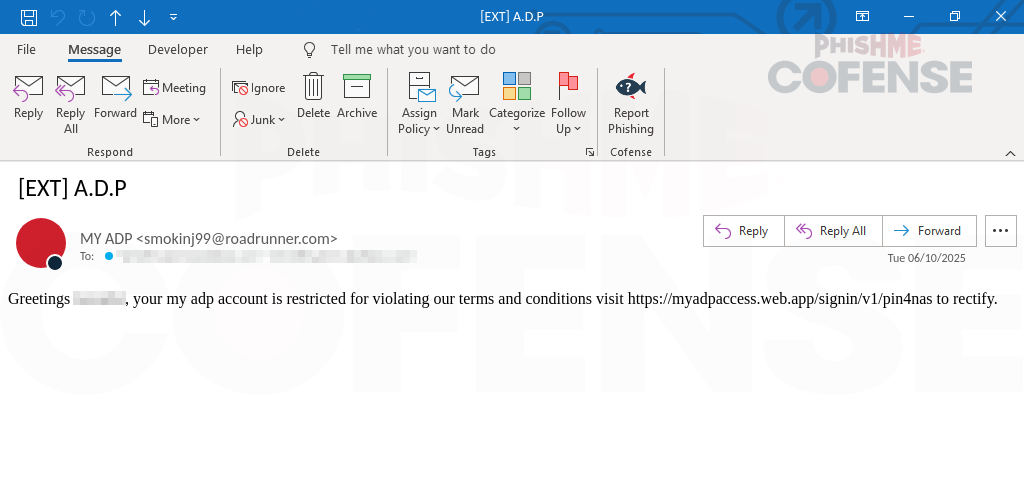Click the Reply button in message header
1024x482 pixels.
coord(743,231)
